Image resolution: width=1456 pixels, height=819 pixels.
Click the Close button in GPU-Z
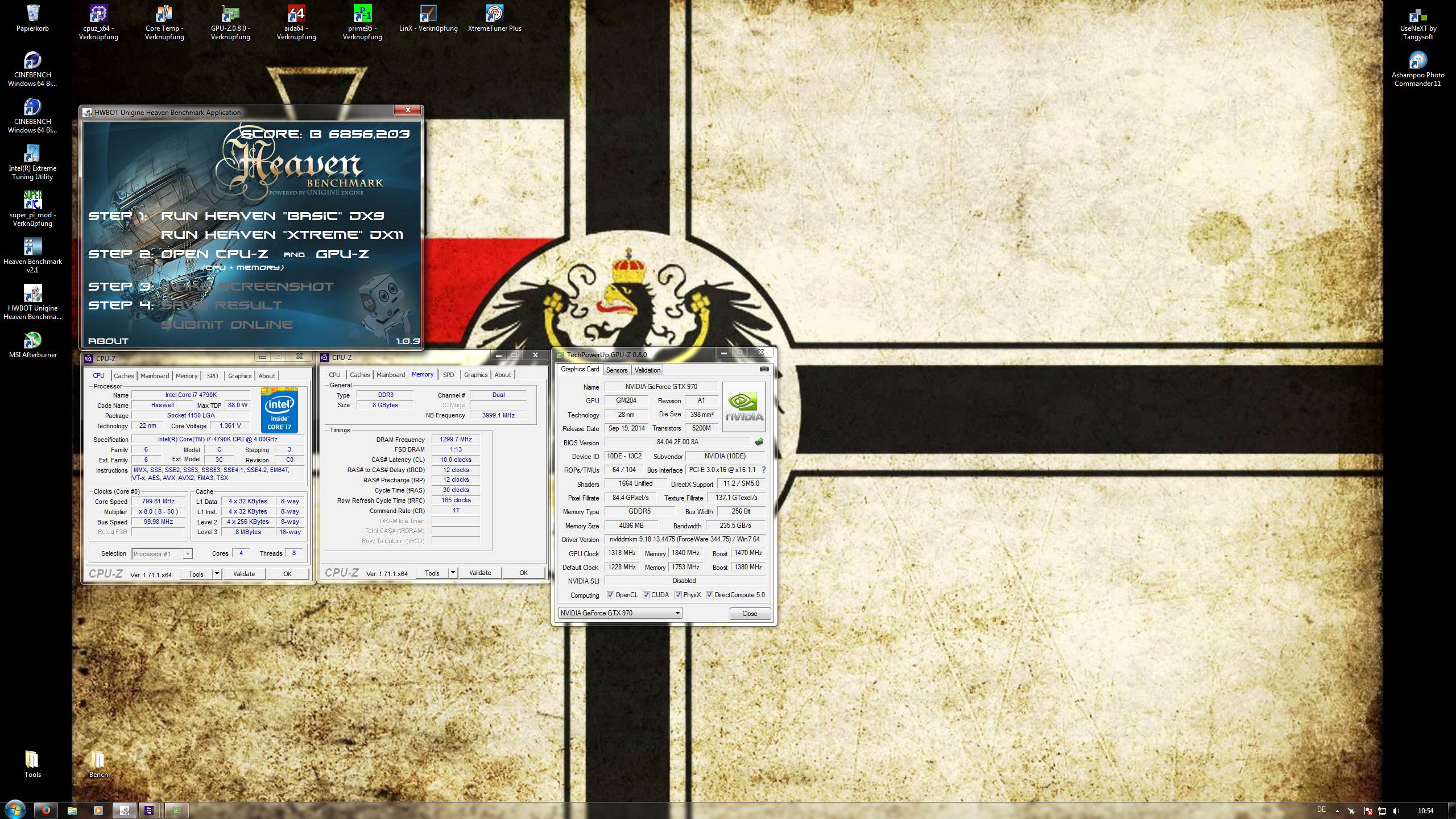click(750, 614)
